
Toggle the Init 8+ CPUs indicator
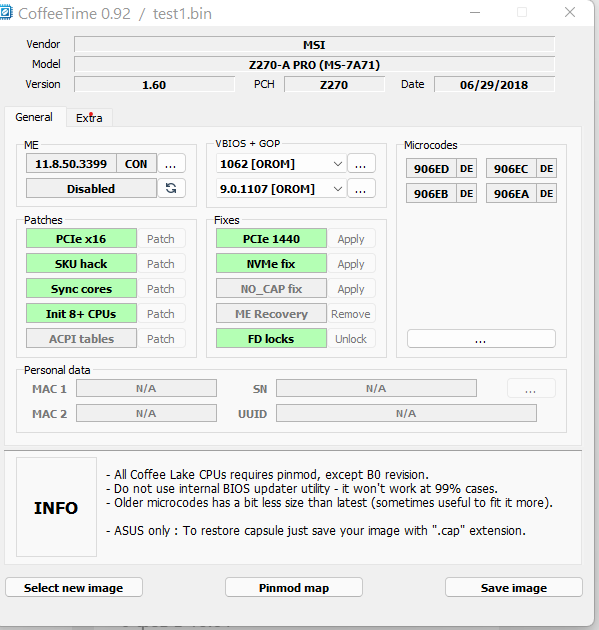click(81, 313)
